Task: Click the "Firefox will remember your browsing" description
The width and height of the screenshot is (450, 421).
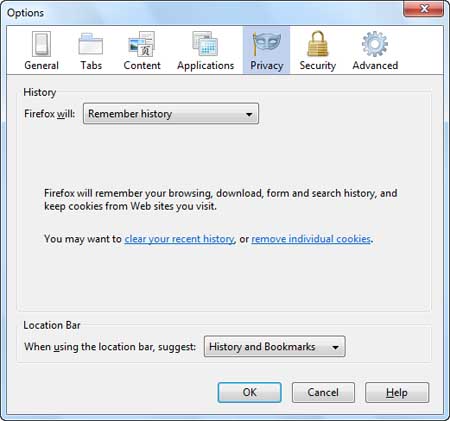Action: click(x=221, y=200)
